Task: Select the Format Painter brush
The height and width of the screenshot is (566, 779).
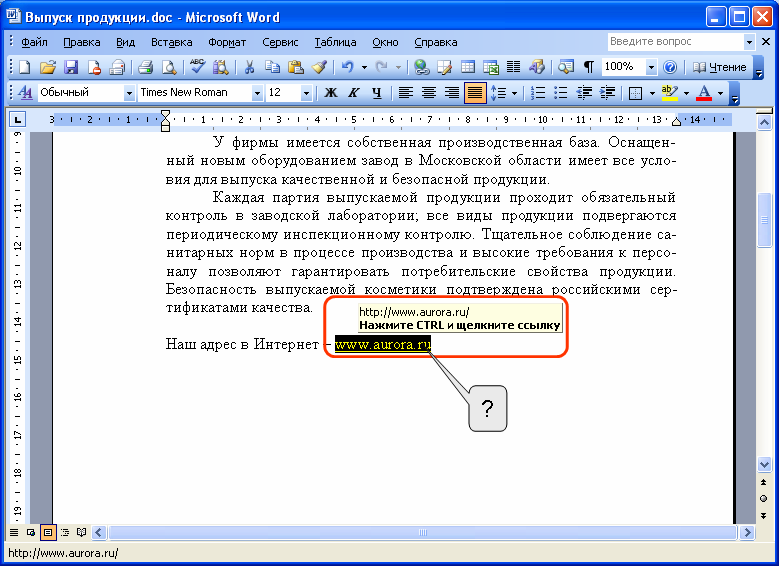Action: [x=319, y=67]
